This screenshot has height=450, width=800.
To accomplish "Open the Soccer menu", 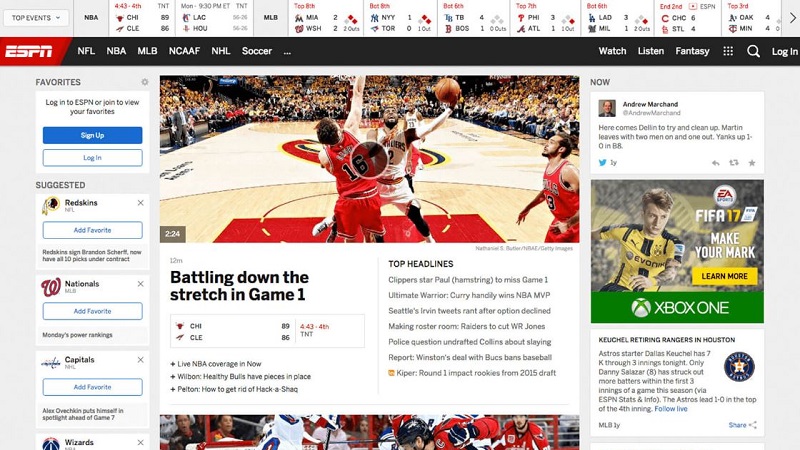I will point(257,51).
